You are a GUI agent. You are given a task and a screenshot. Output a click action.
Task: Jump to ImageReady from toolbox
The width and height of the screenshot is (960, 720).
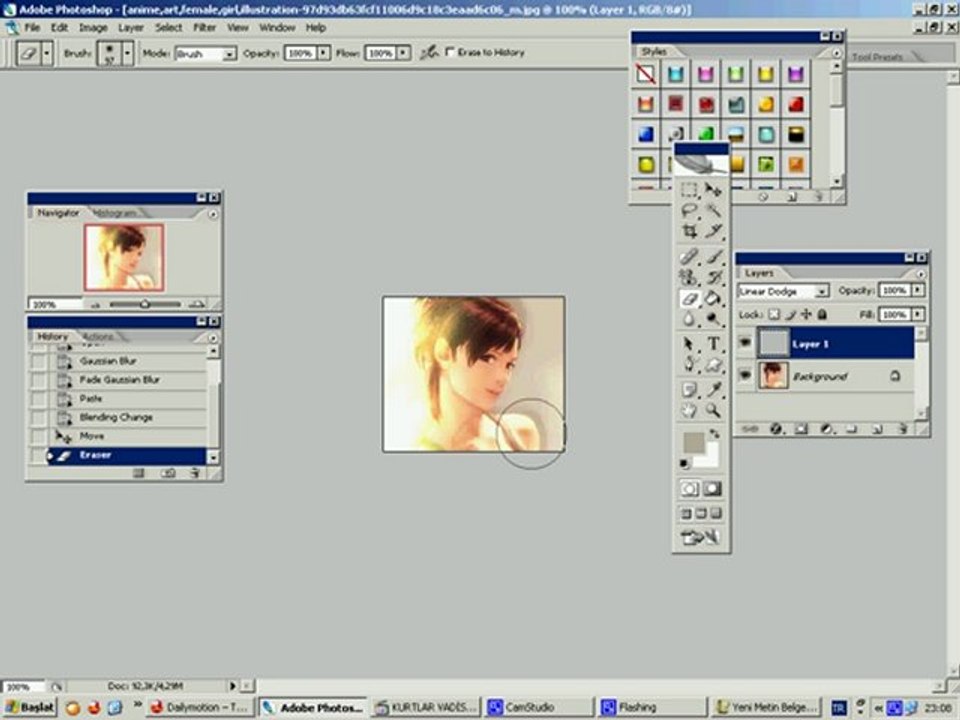tap(700, 538)
